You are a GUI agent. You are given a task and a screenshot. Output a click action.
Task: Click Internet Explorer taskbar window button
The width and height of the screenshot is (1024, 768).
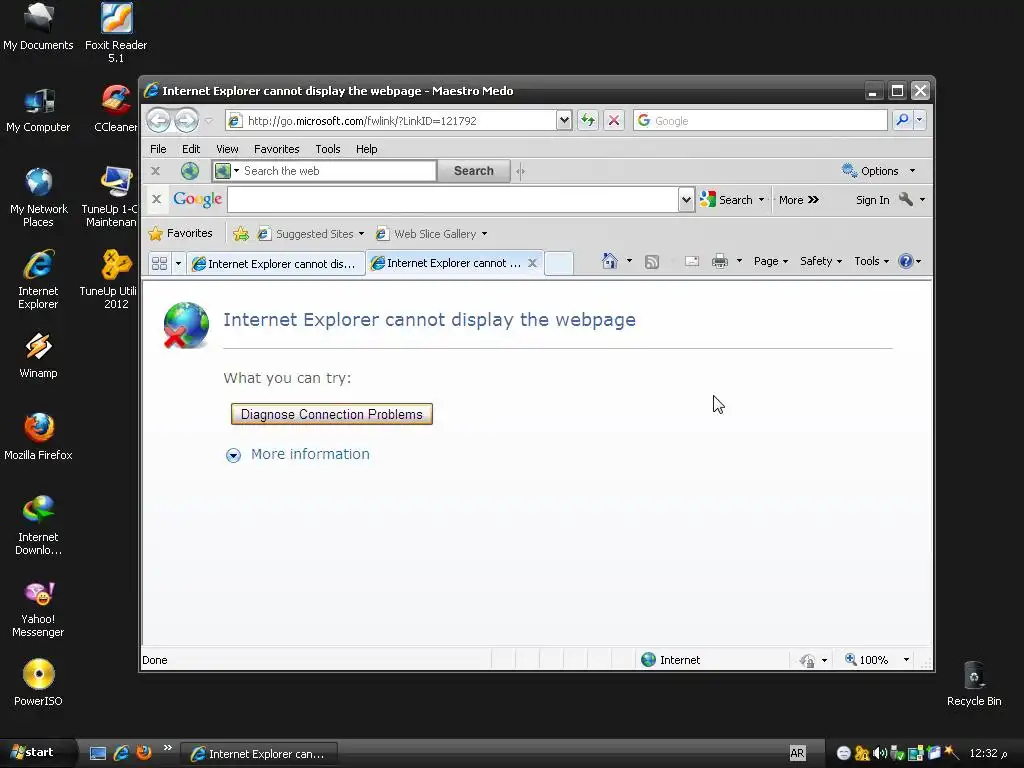coord(259,754)
